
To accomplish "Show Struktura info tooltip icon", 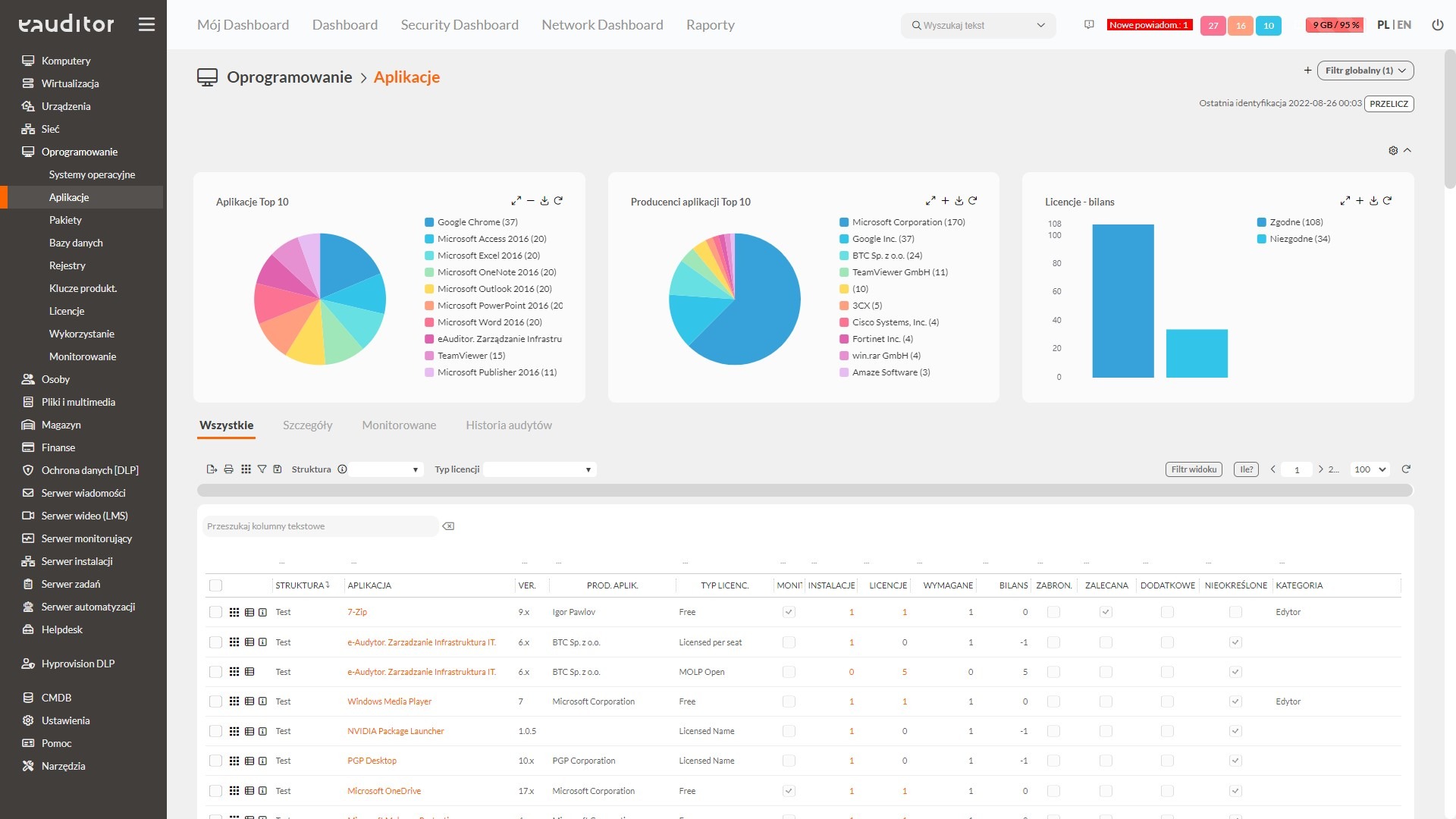I will [342, 469].
